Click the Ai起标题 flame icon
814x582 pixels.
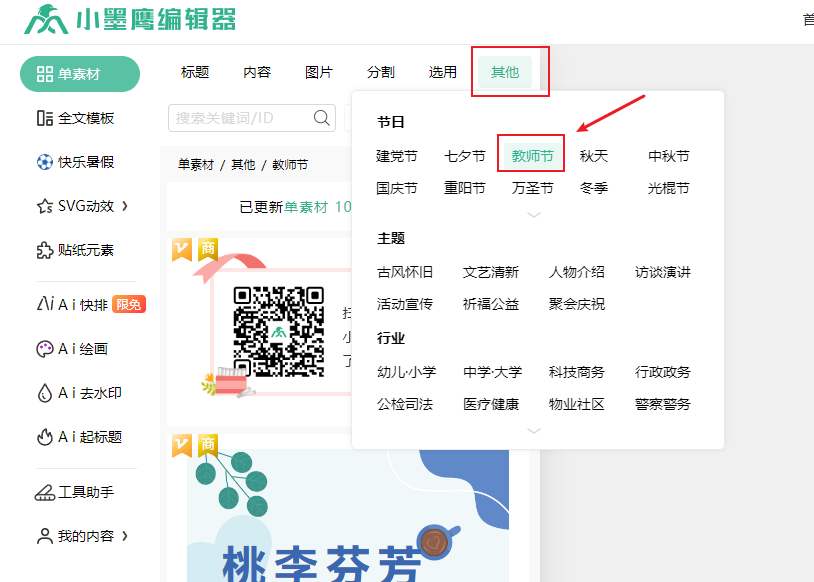pyautogui.click(x=45, y=437)
